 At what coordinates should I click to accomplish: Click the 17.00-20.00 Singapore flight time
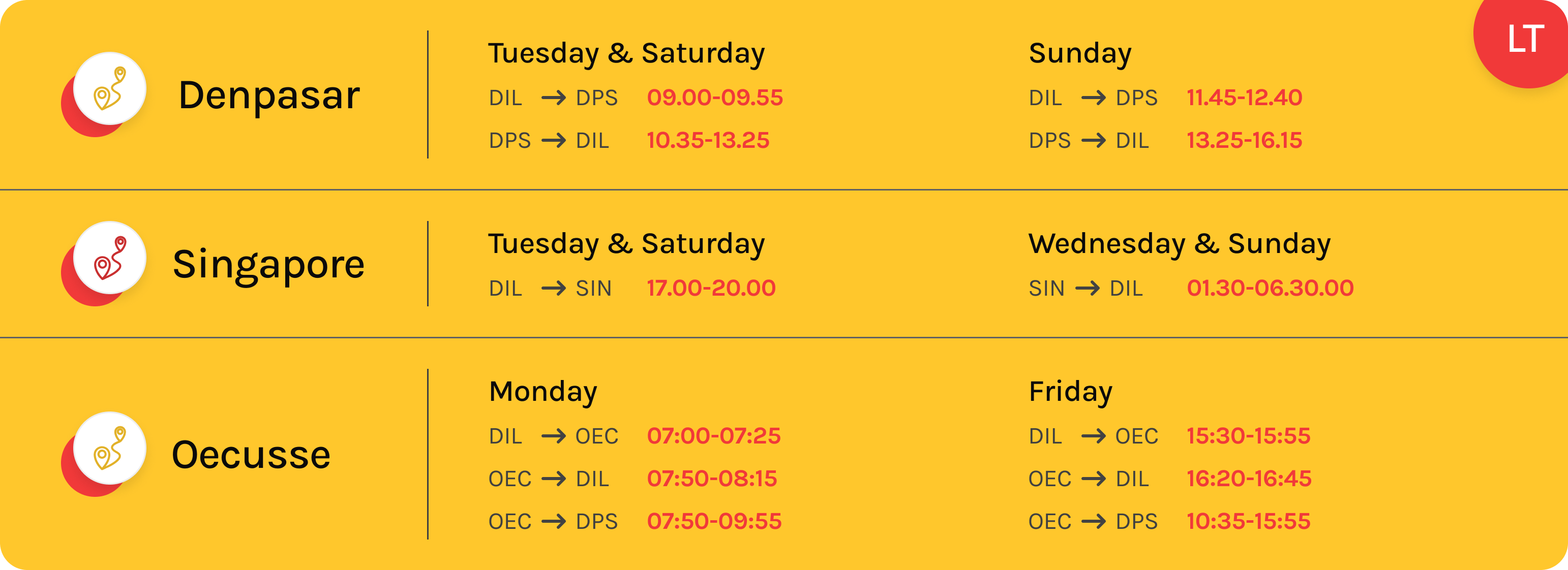(711, 289)
